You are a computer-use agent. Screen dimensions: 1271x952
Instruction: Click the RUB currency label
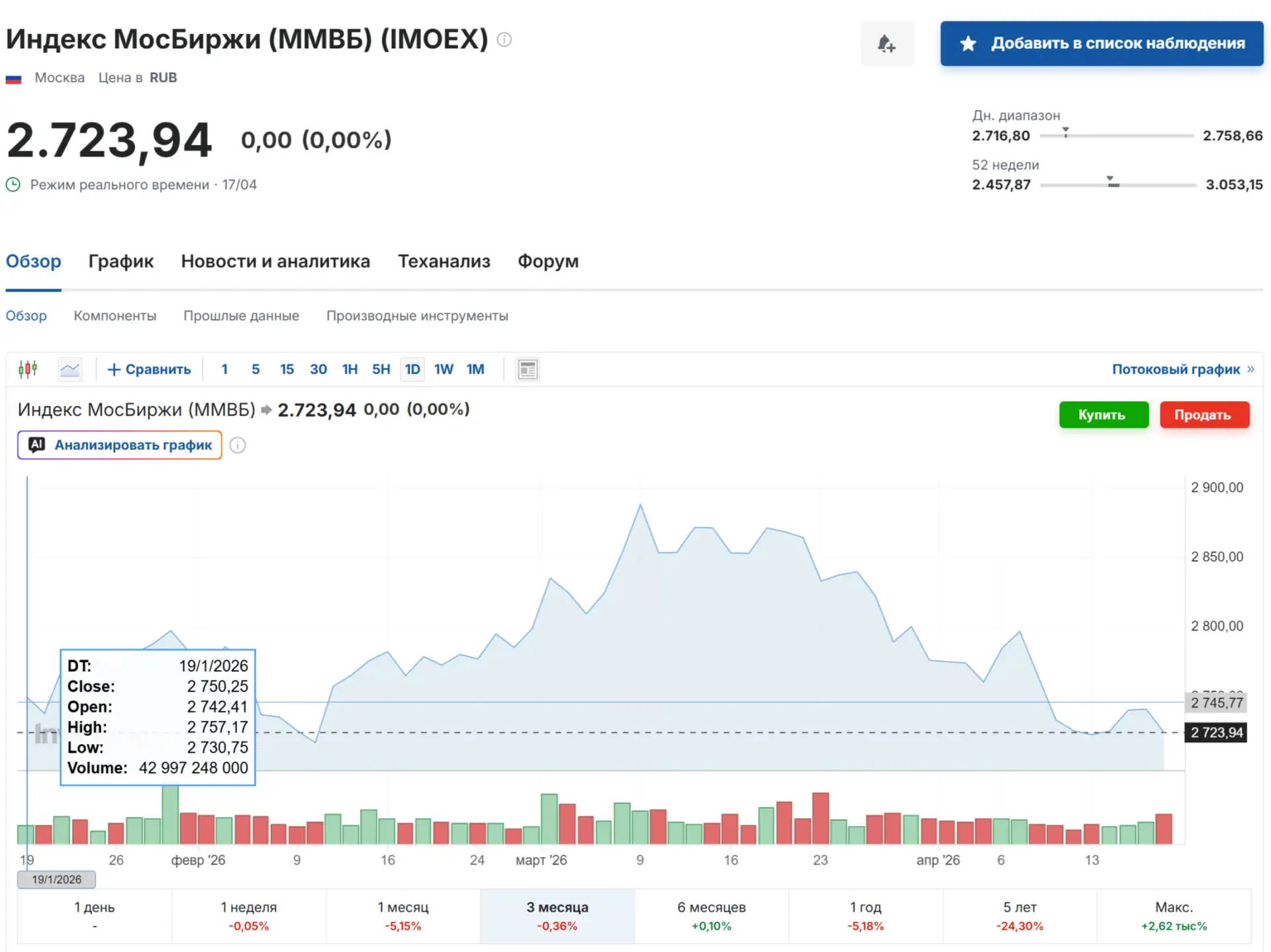(x=164, y=78)
